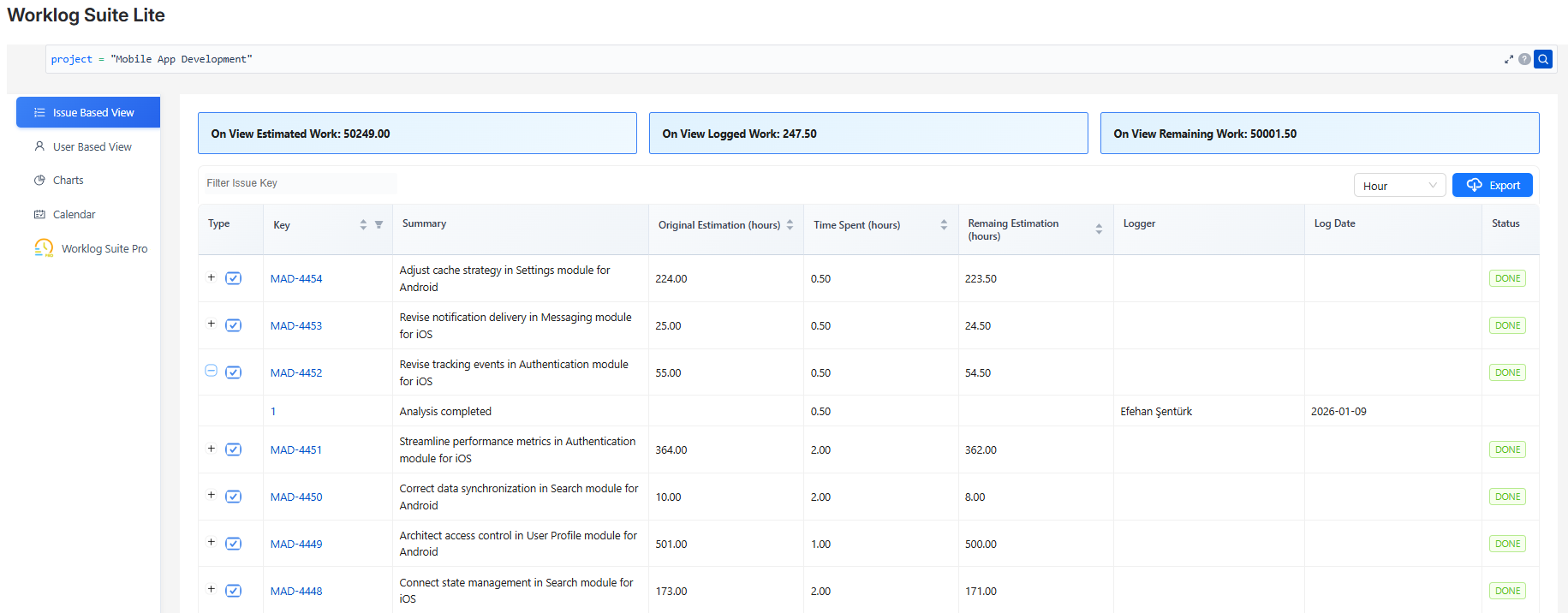Sort by Time Spent column arrows
Image resolution: width=1568 pixels, height=613 pixels.
point(944,224)
